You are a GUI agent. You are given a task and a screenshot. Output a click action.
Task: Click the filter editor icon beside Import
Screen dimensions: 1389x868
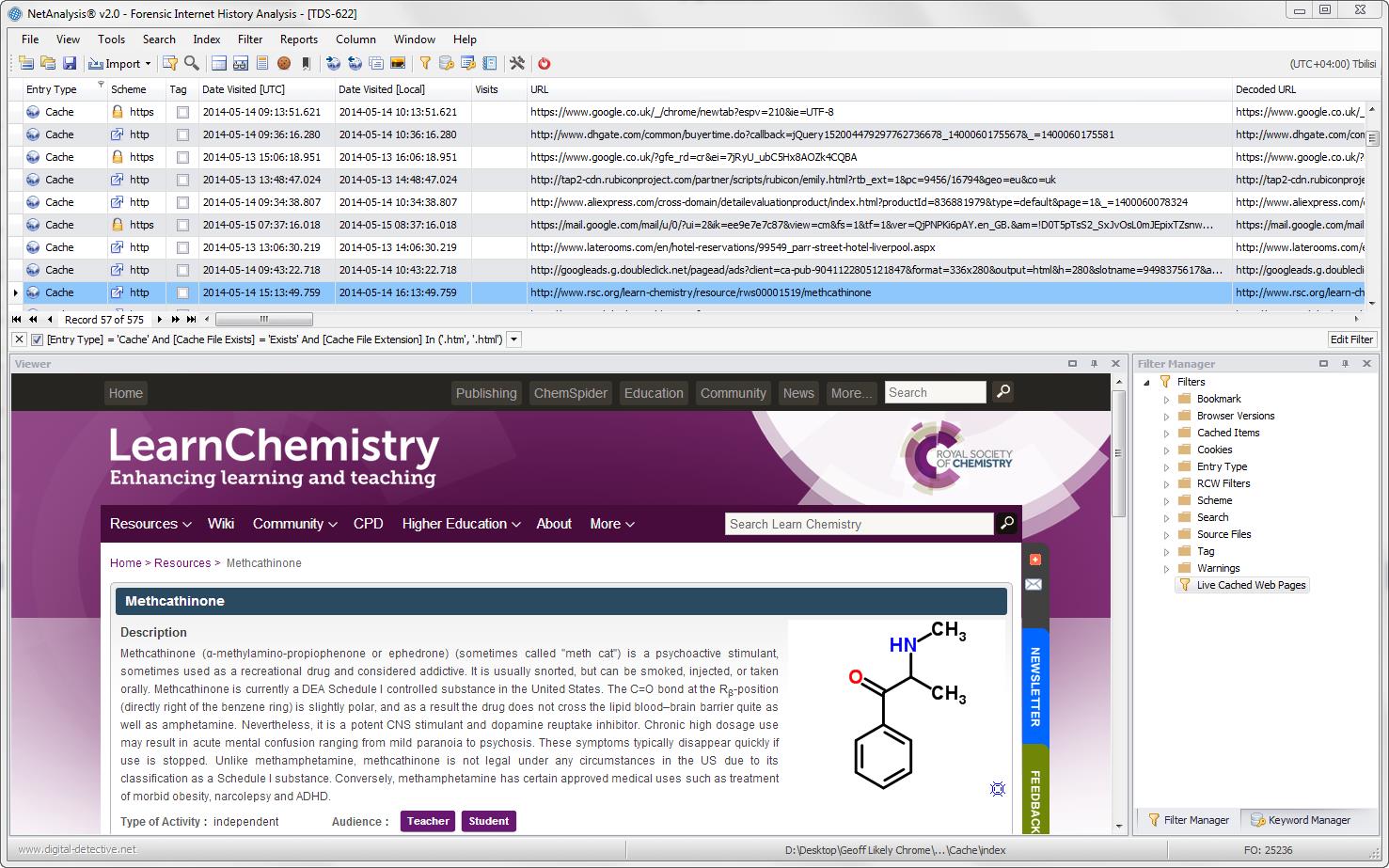(x=170, y=63)
